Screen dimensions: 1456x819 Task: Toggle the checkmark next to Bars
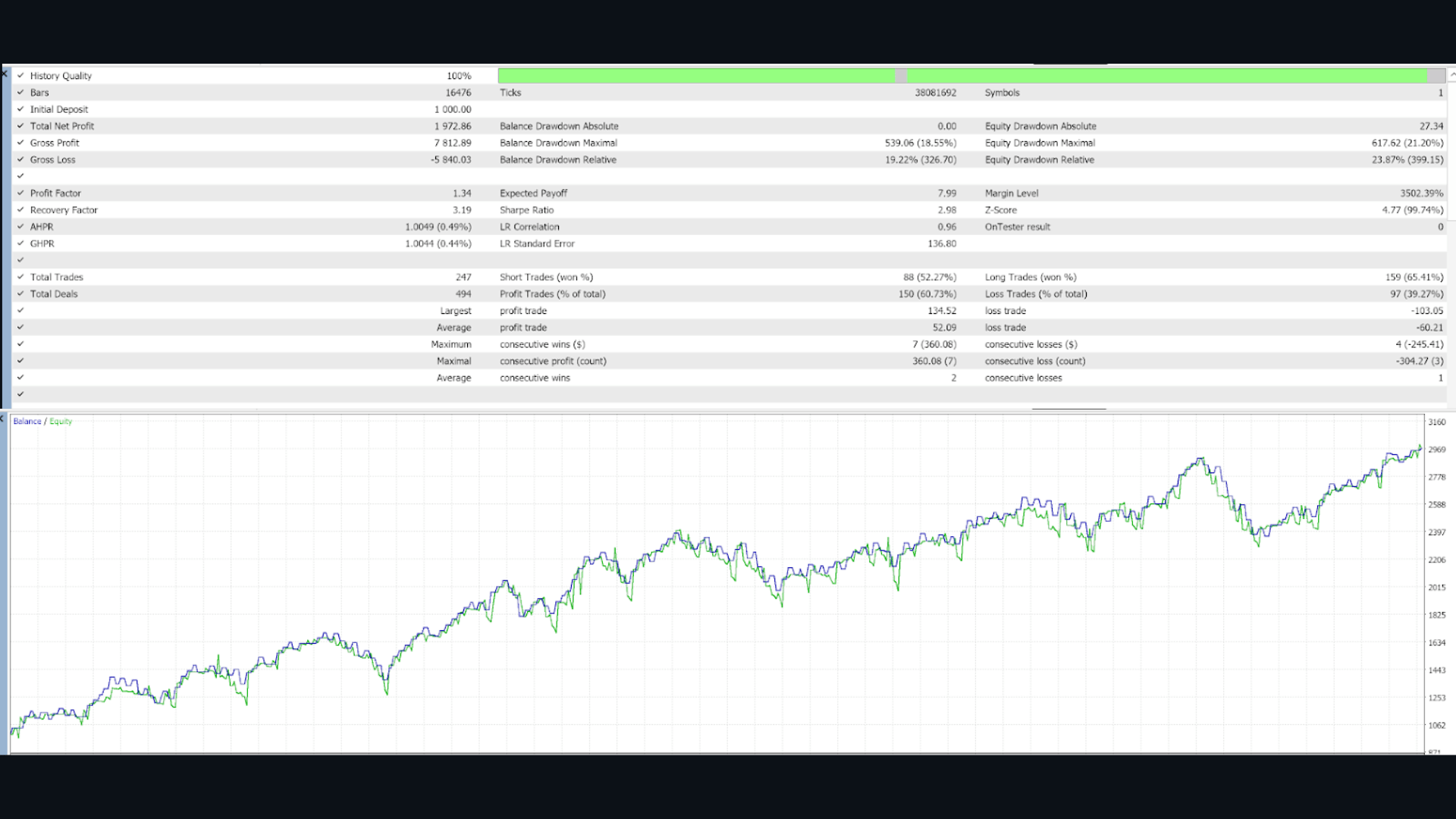pos(20,93)
